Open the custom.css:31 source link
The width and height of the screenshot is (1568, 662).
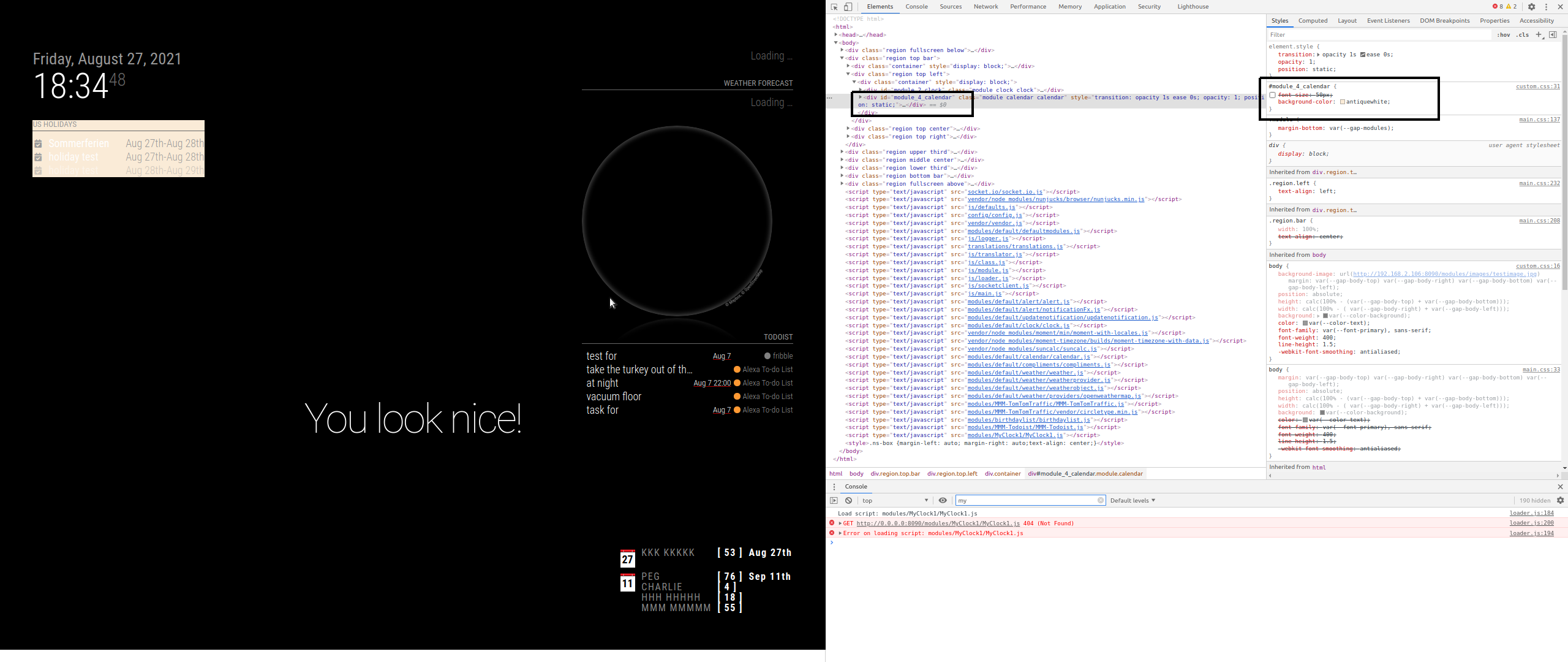pyautogui.click(x=1537, y=86)
